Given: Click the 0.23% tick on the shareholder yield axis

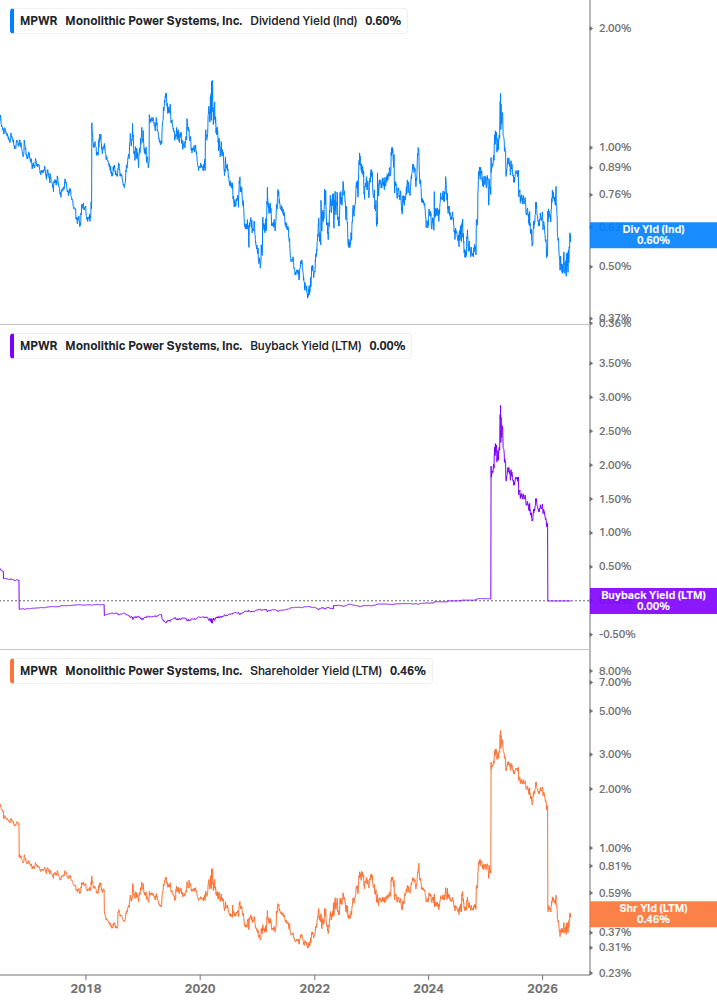Looking at the screenshot, I should tap(615, 974).
